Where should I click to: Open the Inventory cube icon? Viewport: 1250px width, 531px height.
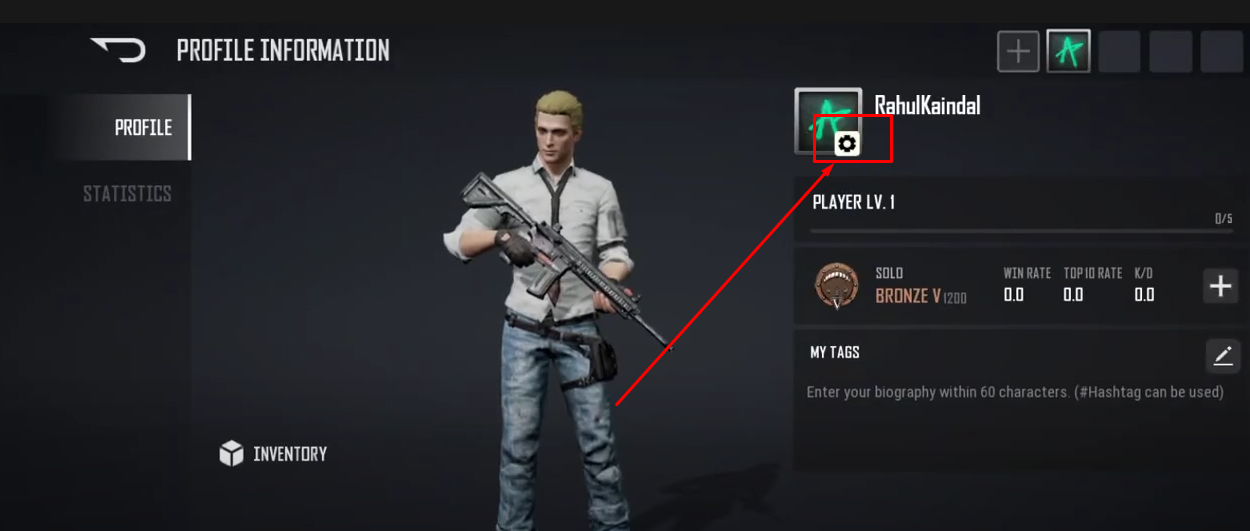(231, 454)
